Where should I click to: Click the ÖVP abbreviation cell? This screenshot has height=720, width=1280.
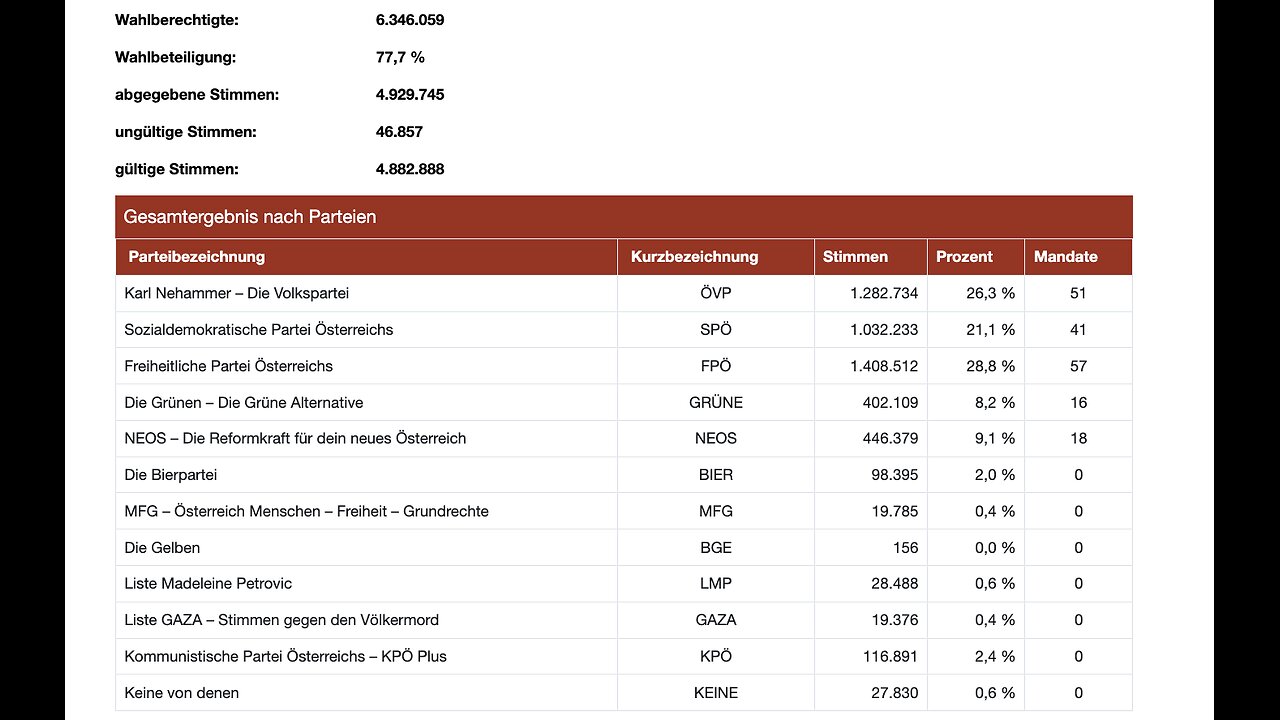coord(716,293)
